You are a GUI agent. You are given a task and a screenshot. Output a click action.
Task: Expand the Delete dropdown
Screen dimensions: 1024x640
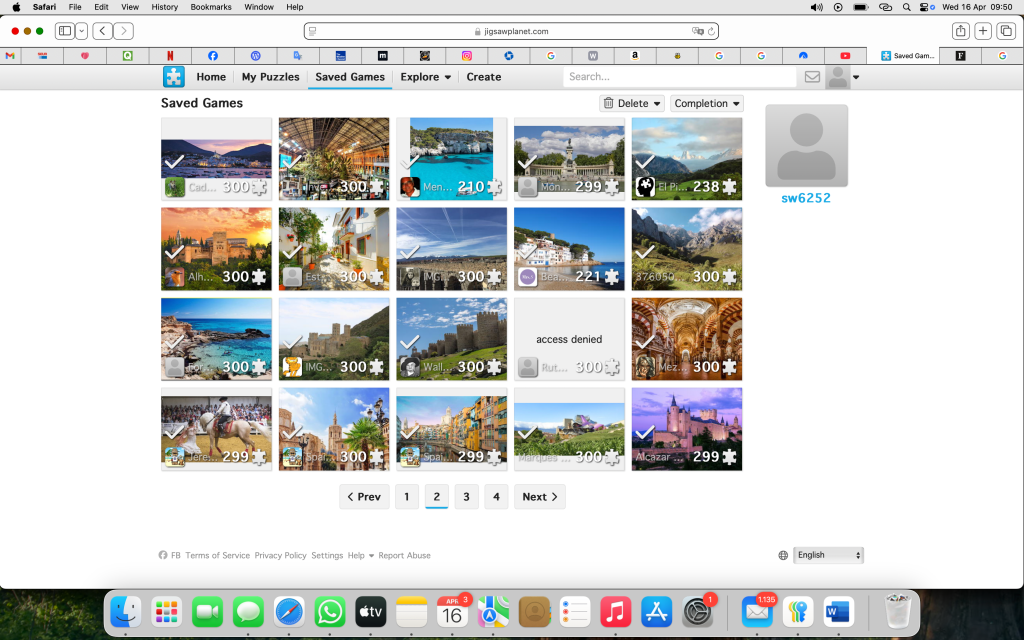tap(632, 103)
